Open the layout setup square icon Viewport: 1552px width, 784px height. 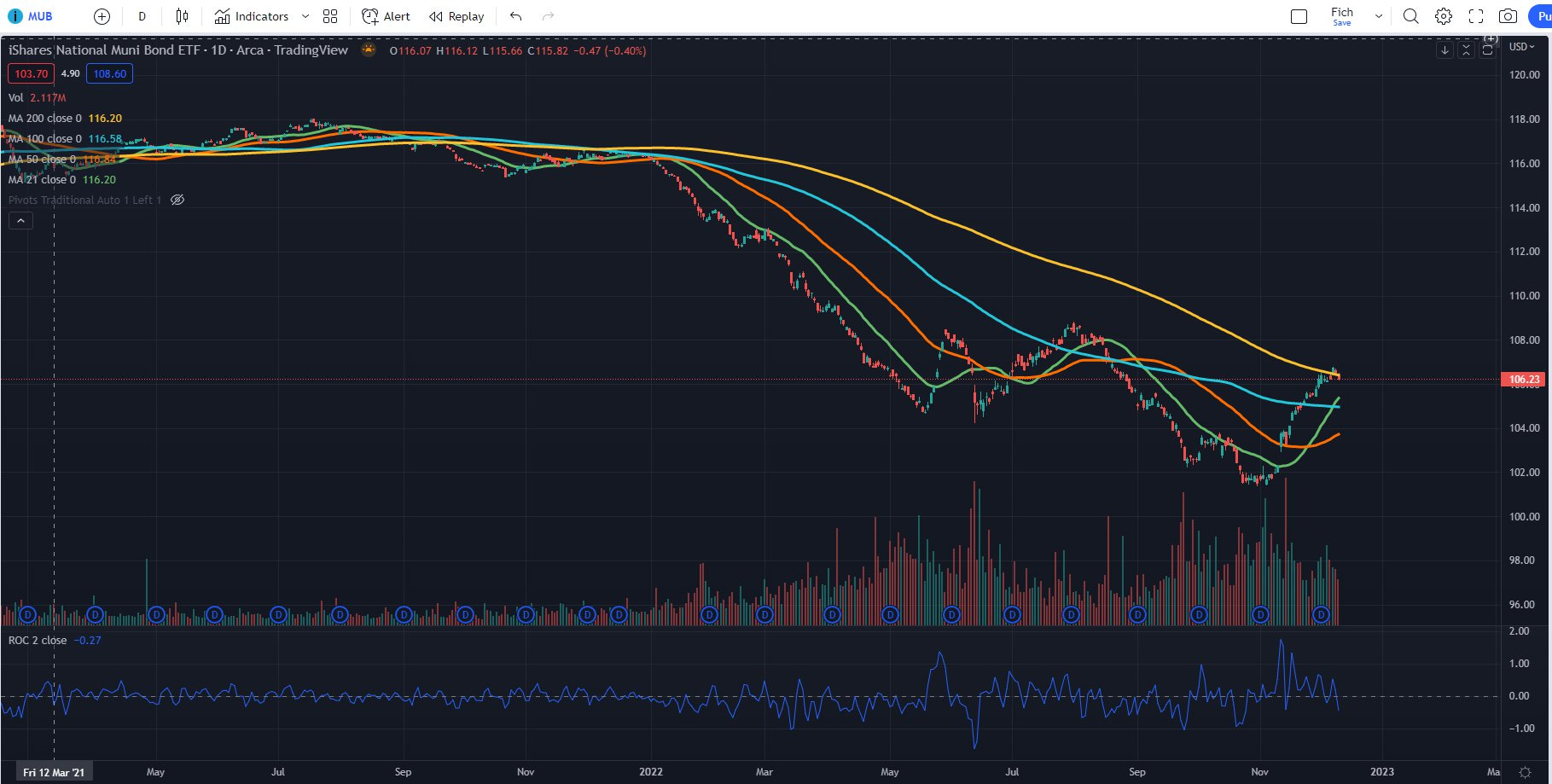[1299, 16]
